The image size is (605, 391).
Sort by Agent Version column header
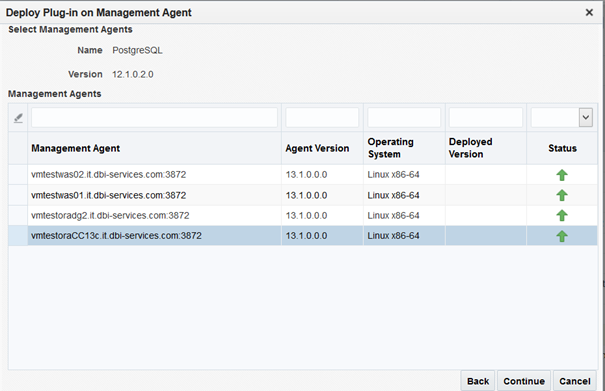pyautogui.click(x=317, y=148)
